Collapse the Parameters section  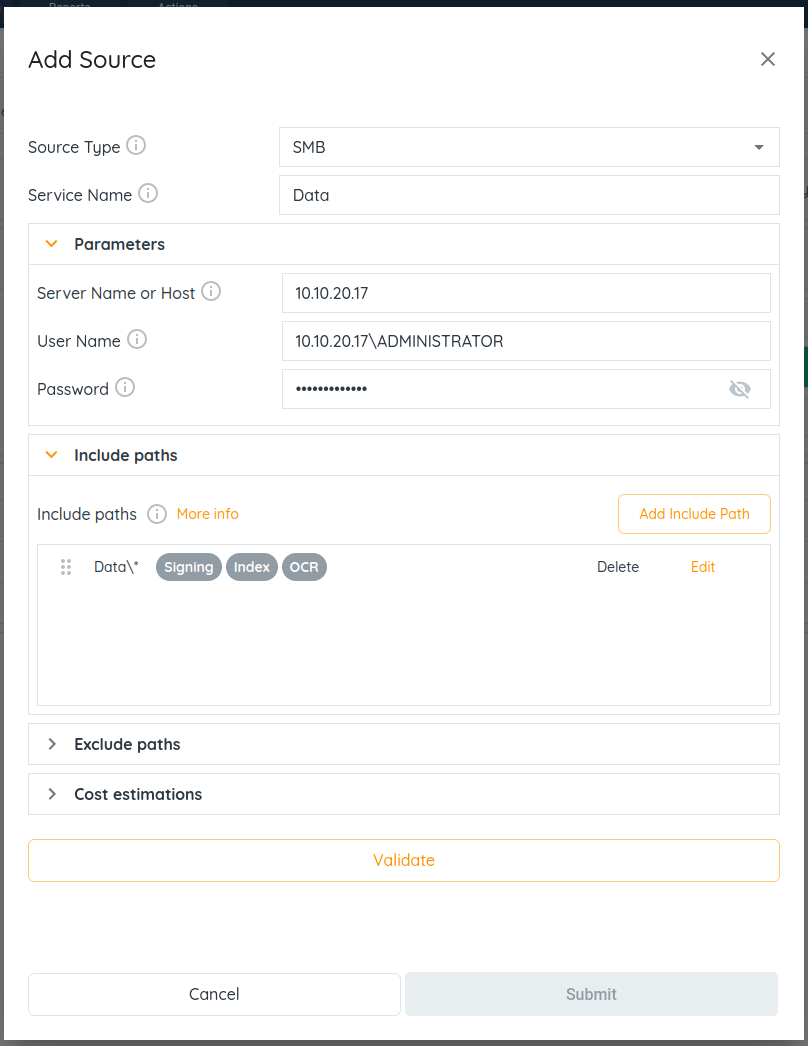(x=52, y=244)
